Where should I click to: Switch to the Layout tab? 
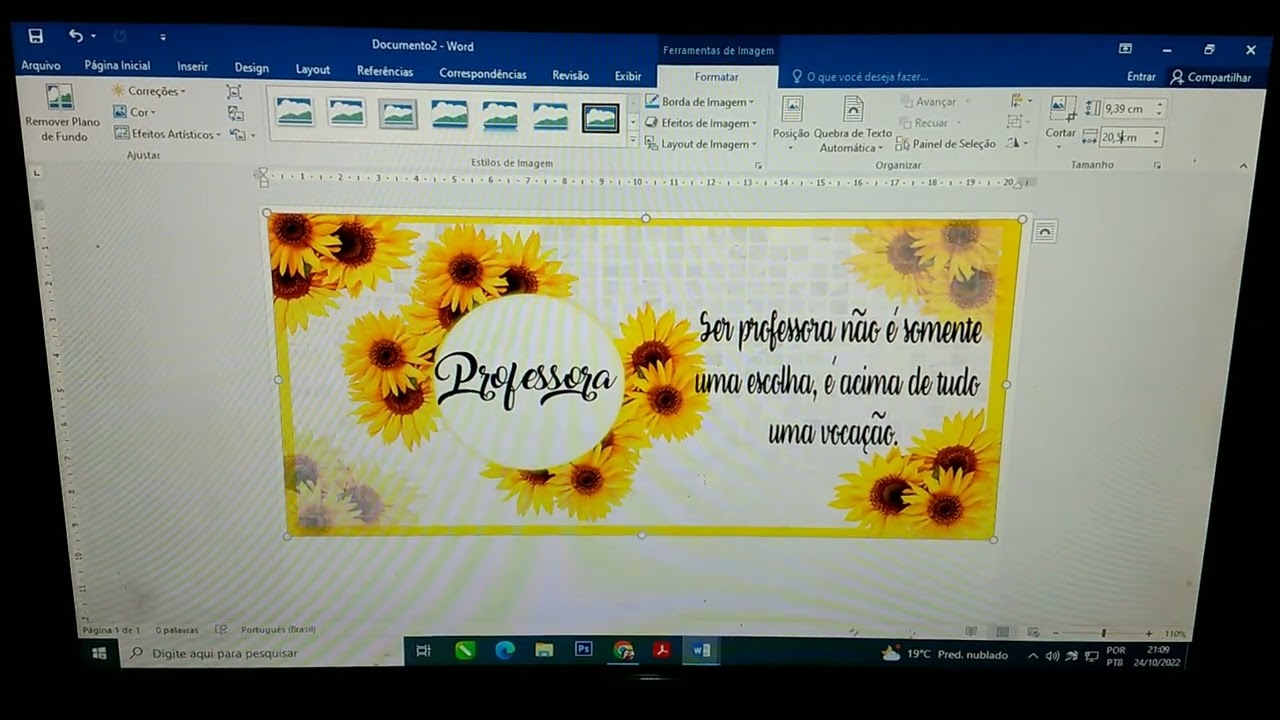click(313, 70)
